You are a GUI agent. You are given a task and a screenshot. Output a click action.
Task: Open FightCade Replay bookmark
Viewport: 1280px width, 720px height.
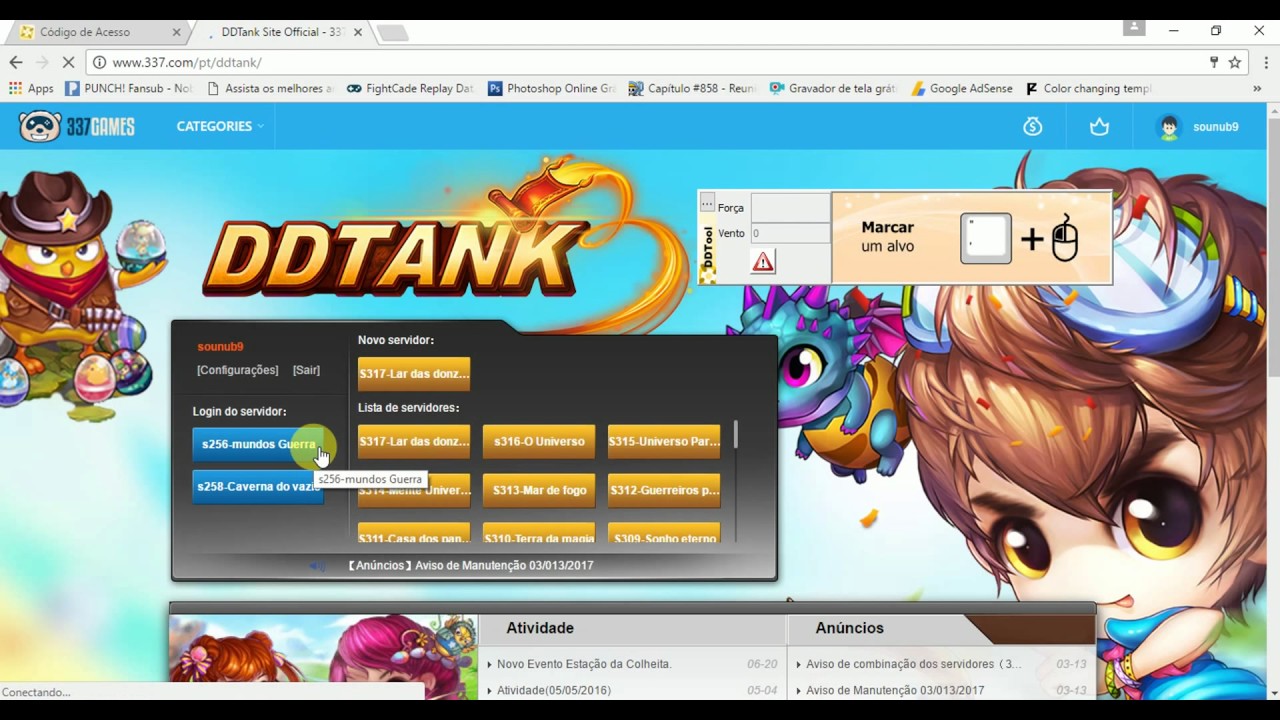coord(410,88)
